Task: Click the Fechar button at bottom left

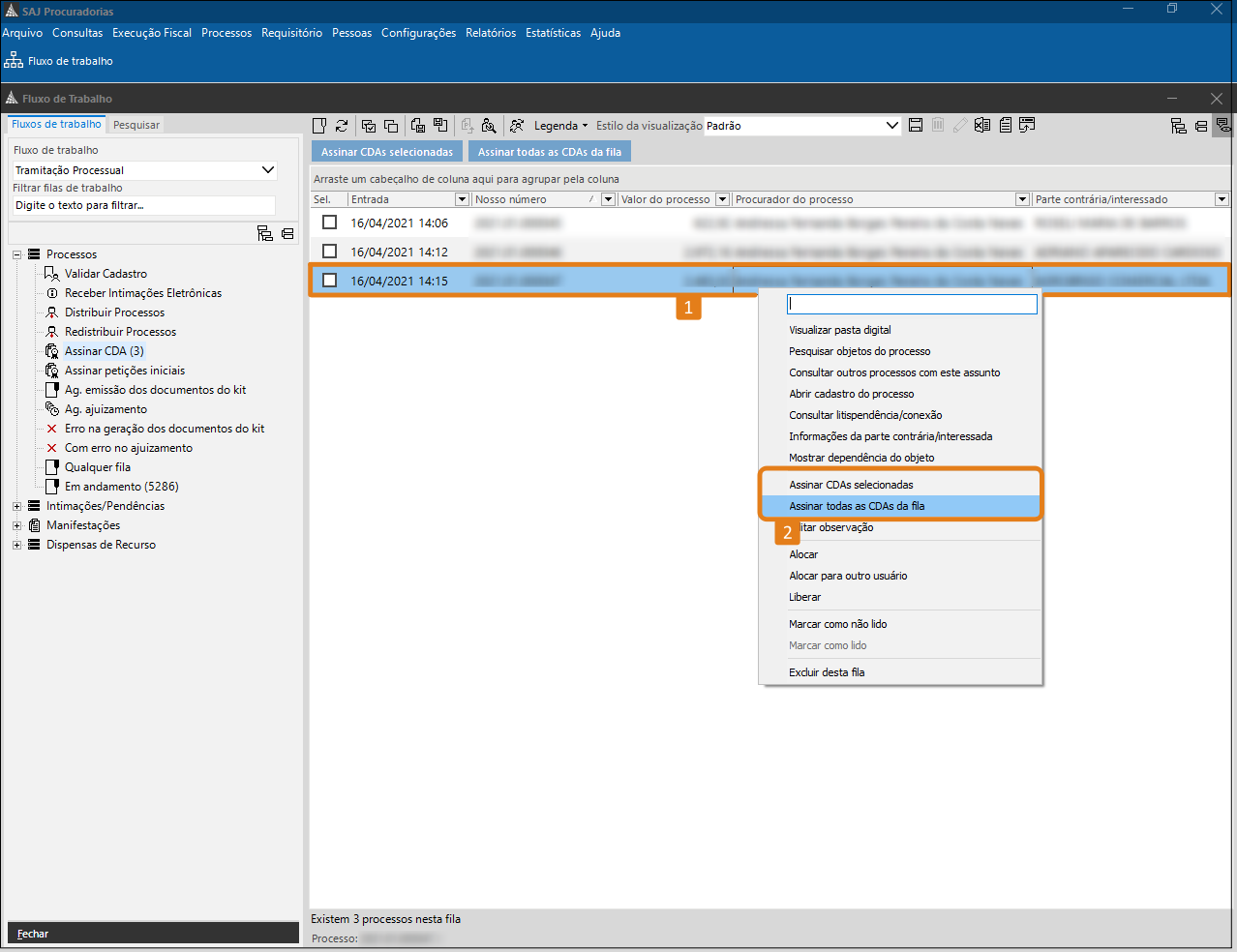Action: tap(33, 934)
